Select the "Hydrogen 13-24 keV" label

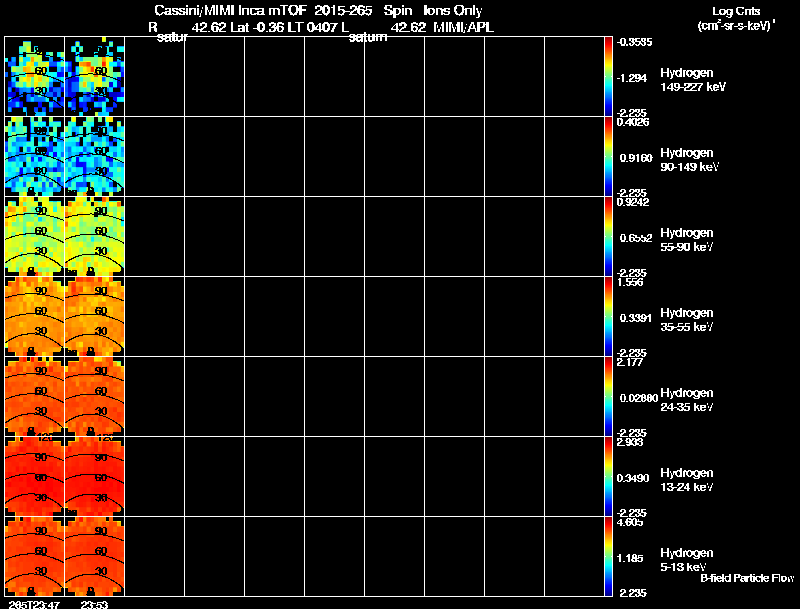point(687,480)
